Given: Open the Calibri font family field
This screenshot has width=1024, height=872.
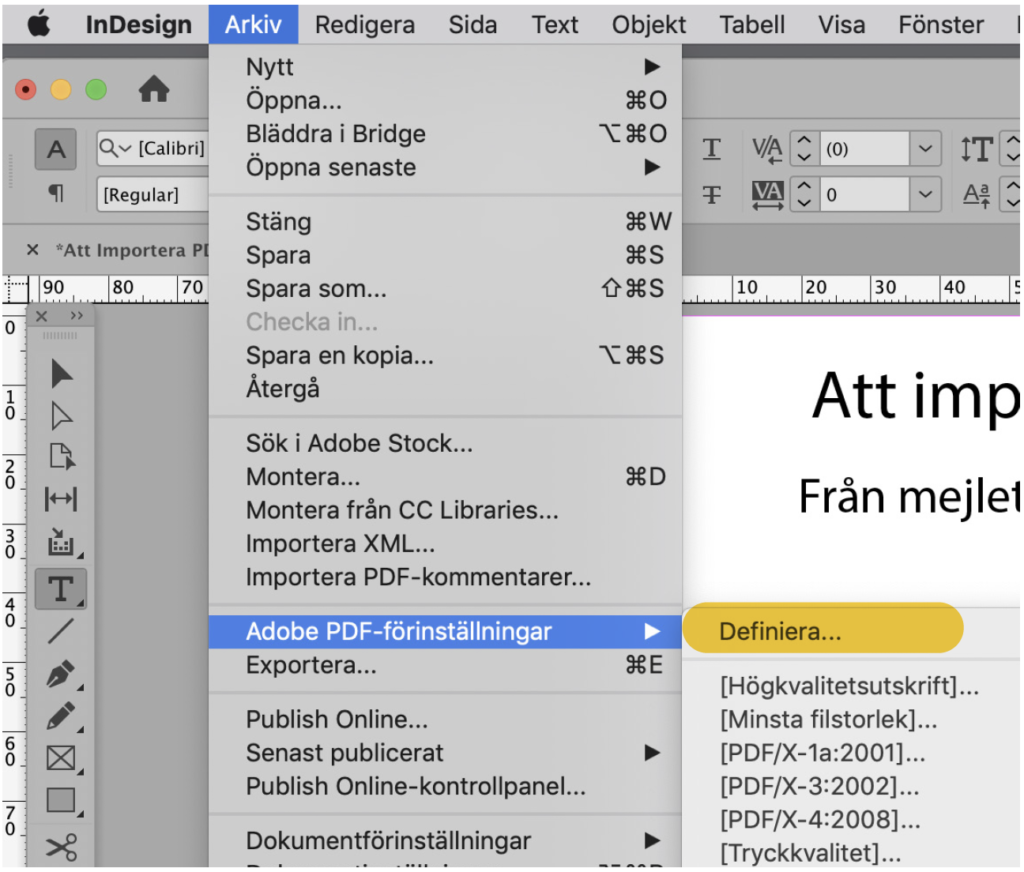Looking at the screenshot, I should [153, 148].
